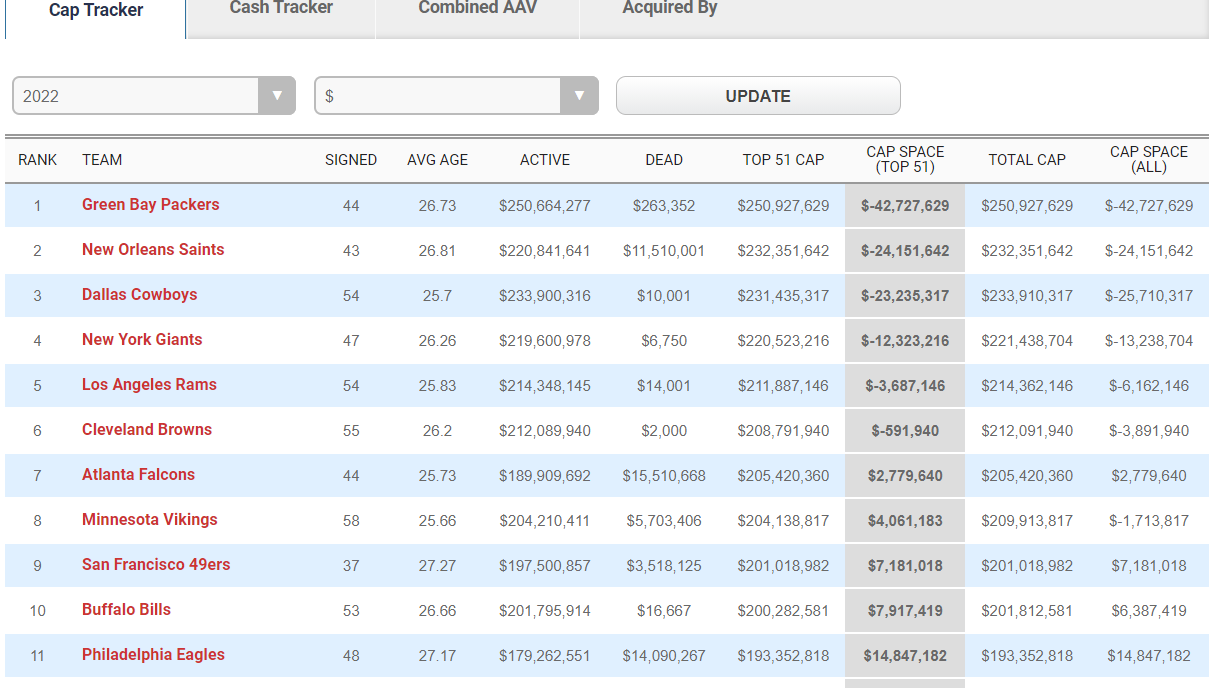
Task: Open the New York Giants link
Action: (x=142, y=340)
